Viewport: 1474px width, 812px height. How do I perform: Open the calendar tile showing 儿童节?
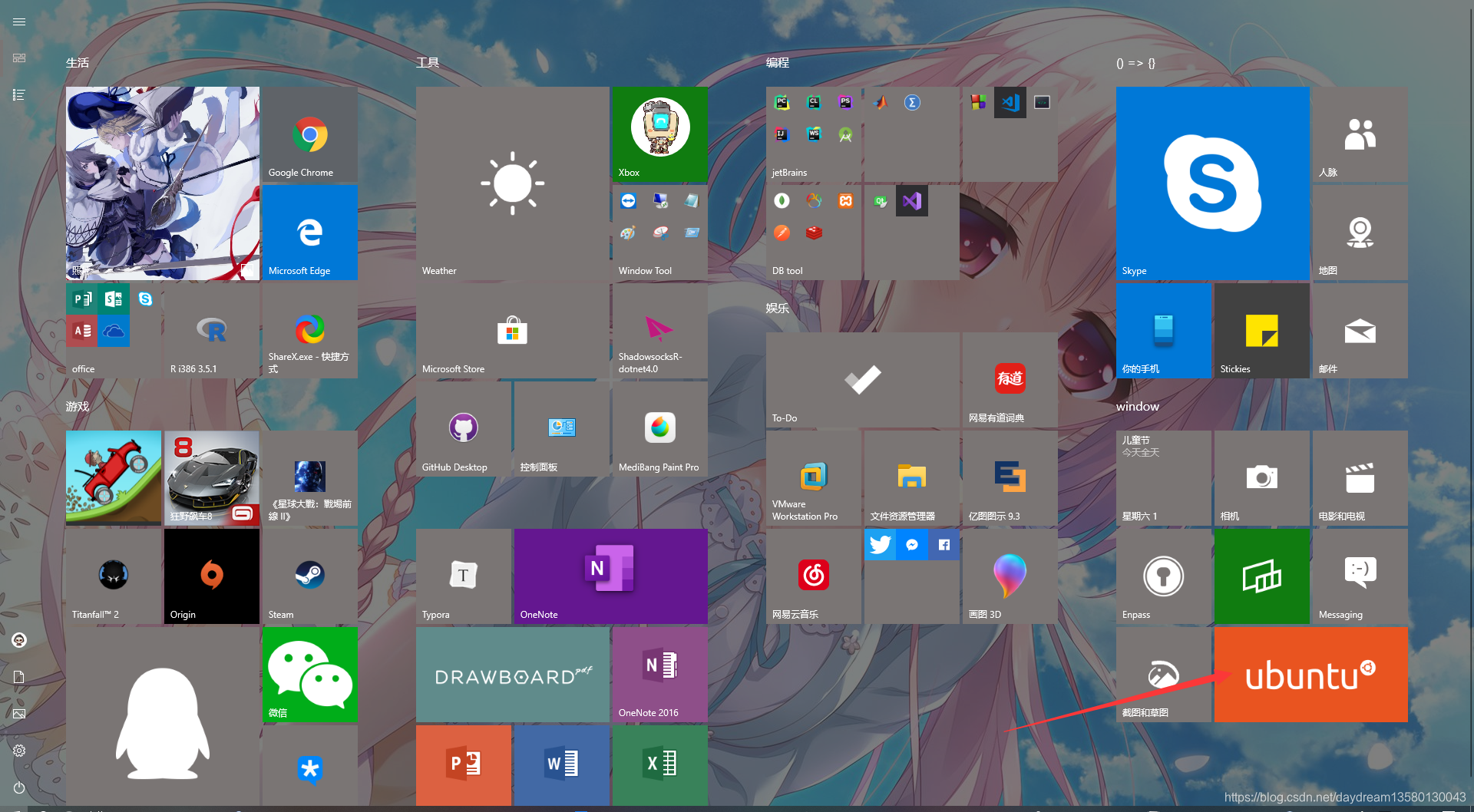tap(1164, 478)
